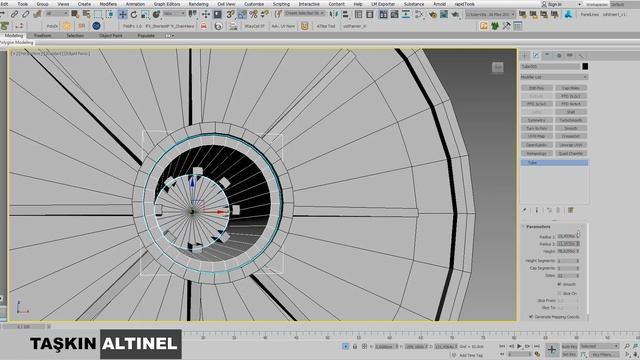Open the object color black swatch
640x360 pixels.
click(x=585, y=66)
